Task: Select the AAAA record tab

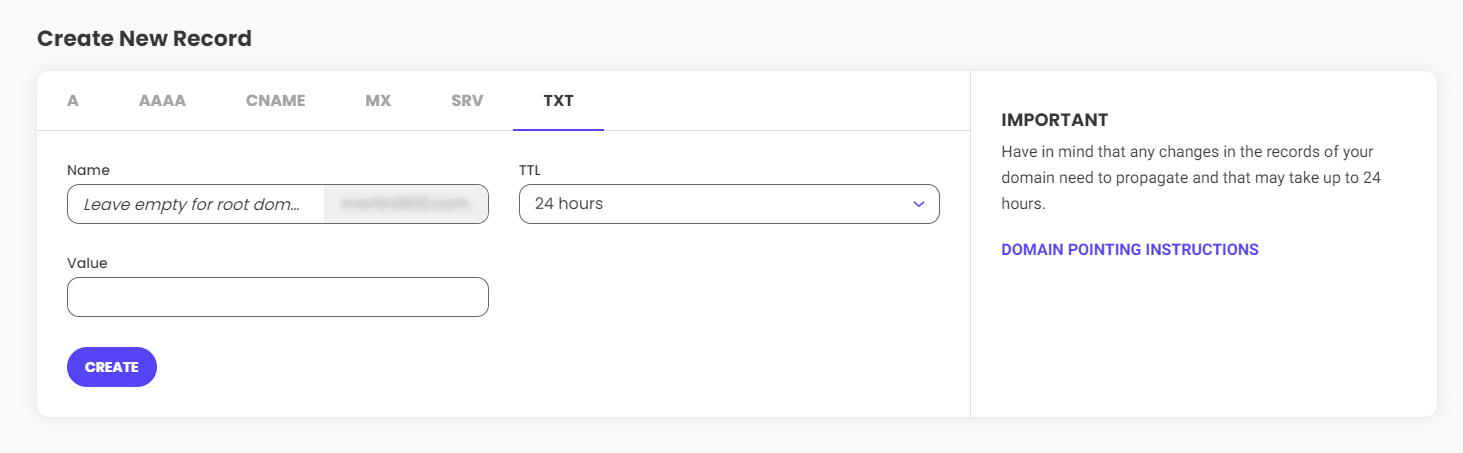Action: click(x=162, y=101)
